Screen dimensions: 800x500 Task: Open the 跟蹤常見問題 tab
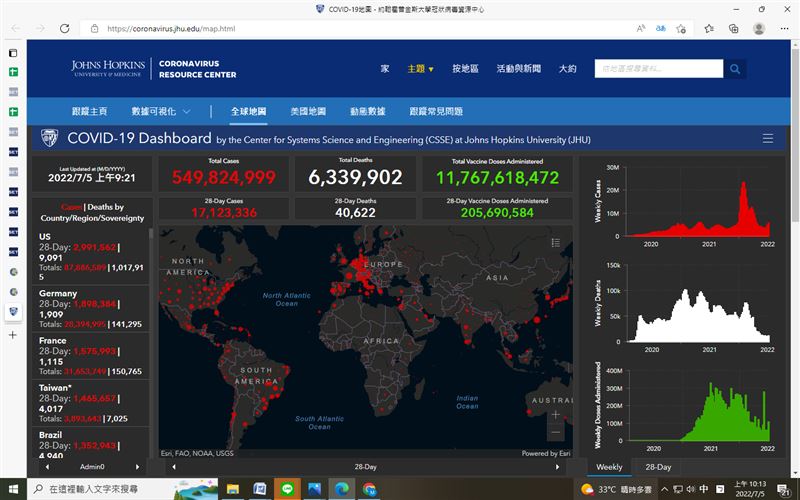pyautogui.click(x=436, y=111)
